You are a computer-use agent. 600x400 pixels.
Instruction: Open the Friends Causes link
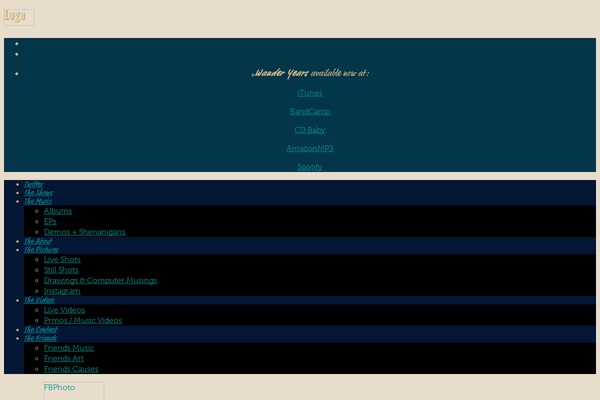[x=71, y=369]
